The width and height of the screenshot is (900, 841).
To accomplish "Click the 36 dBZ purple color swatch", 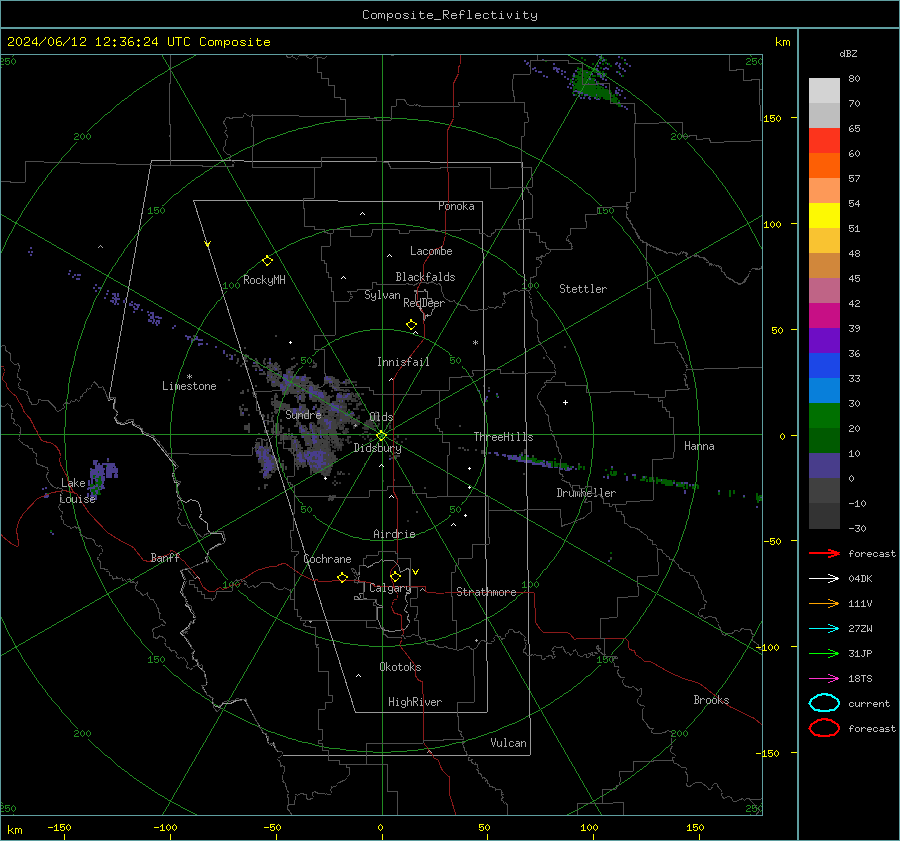I will click(x=824, y=340).
